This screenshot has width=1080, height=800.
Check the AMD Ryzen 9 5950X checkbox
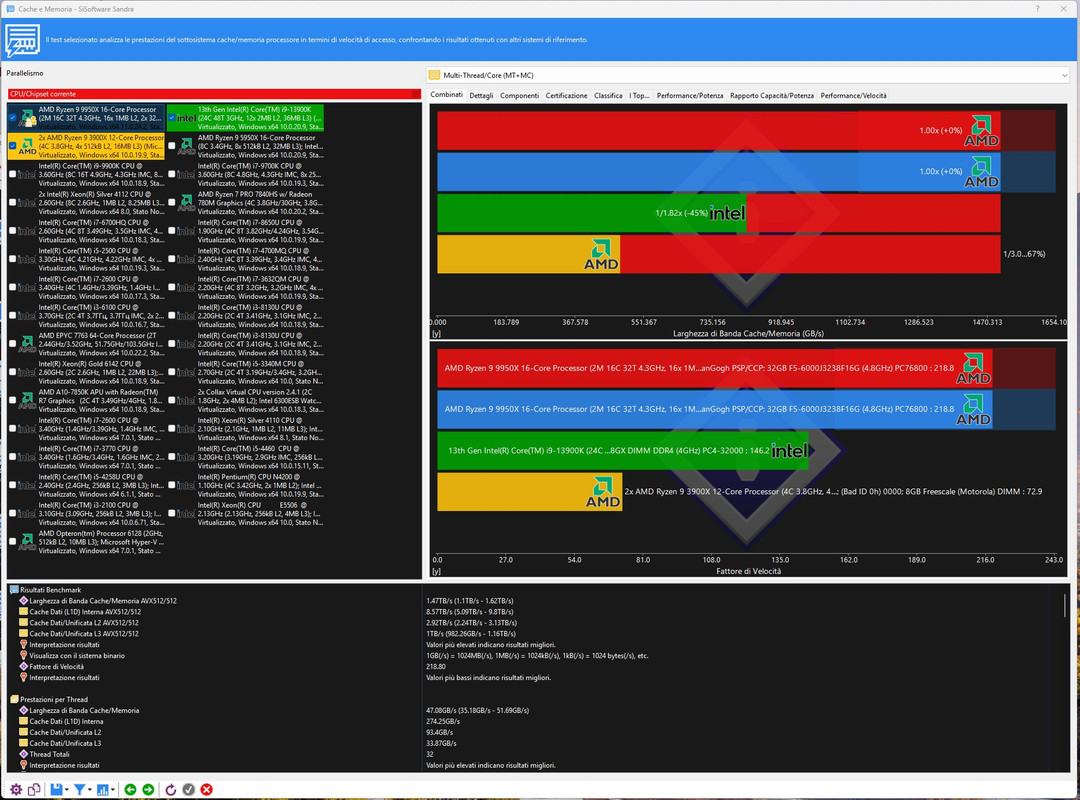point(172,146)
